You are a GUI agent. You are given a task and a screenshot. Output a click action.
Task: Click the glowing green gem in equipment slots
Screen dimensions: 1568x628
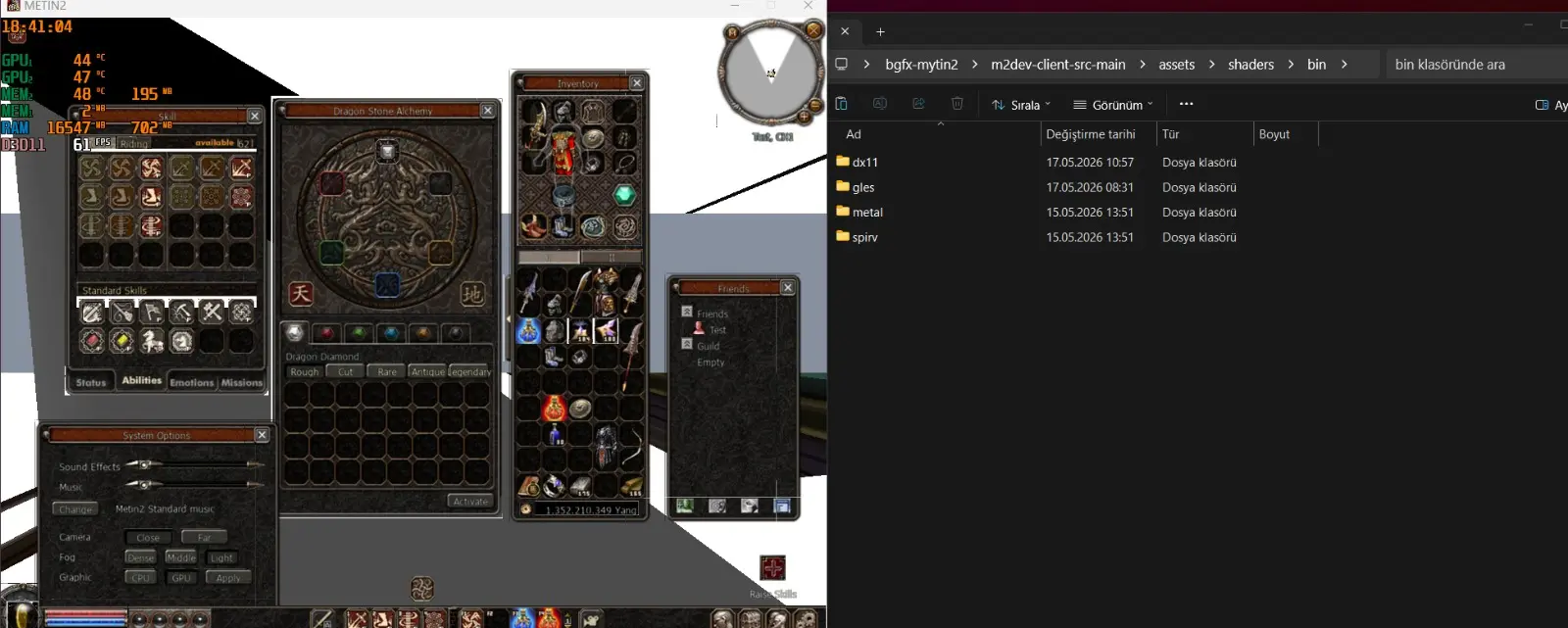[624, 195]
